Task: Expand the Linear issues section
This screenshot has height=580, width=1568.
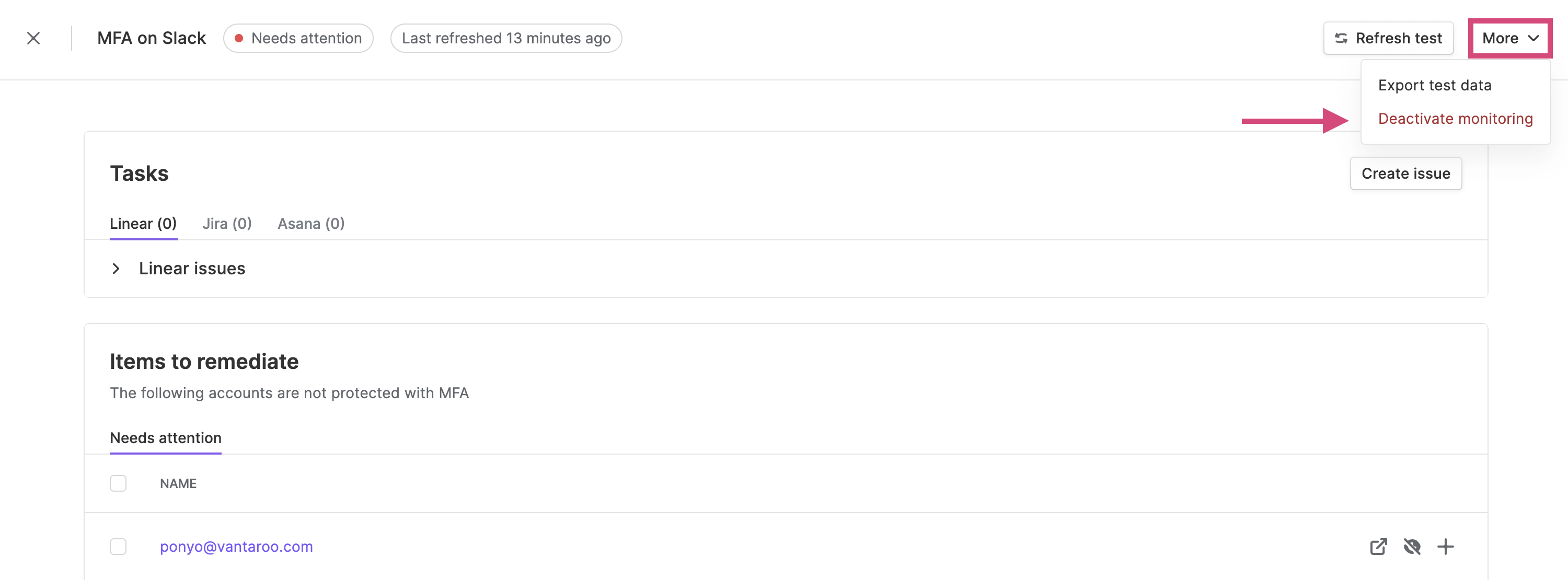Action: click(x=116, y=269)
